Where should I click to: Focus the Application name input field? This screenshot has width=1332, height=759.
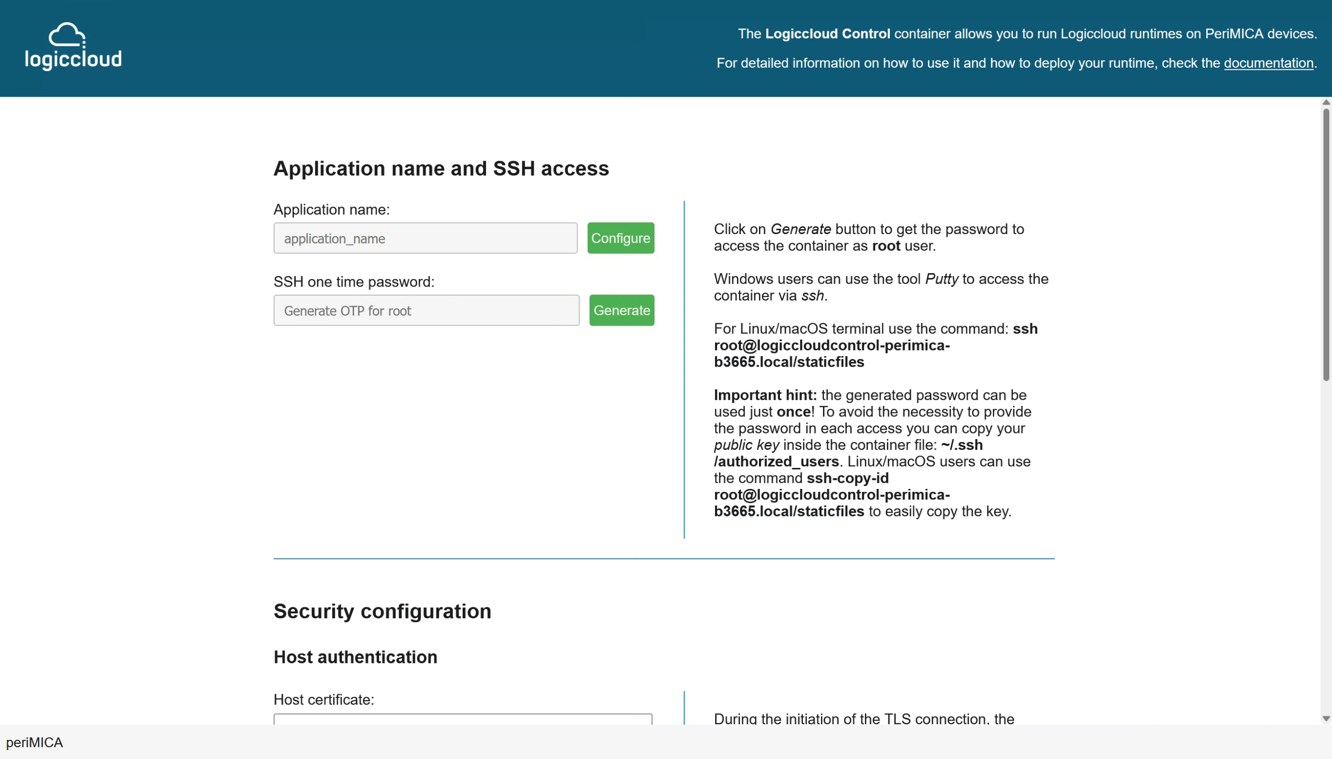click(425, 238)
